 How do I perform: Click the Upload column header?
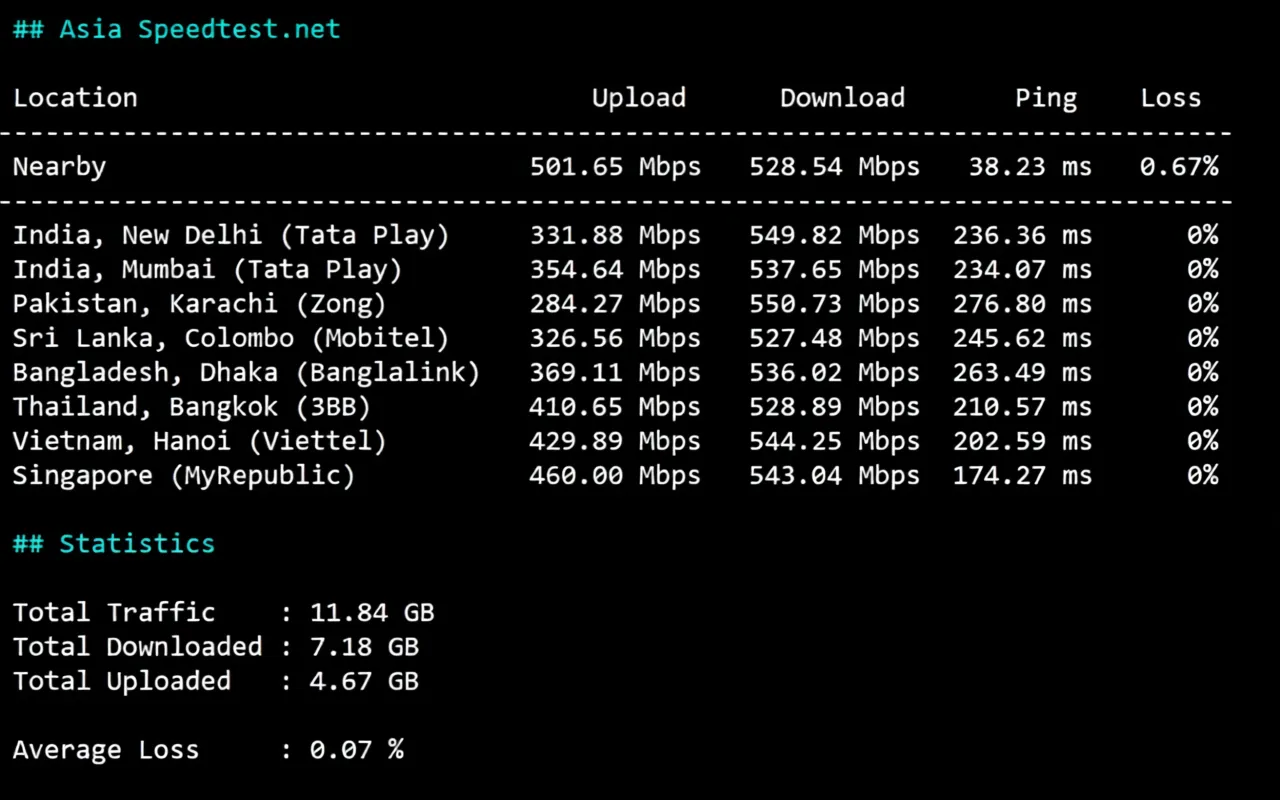tap(638, 98)
